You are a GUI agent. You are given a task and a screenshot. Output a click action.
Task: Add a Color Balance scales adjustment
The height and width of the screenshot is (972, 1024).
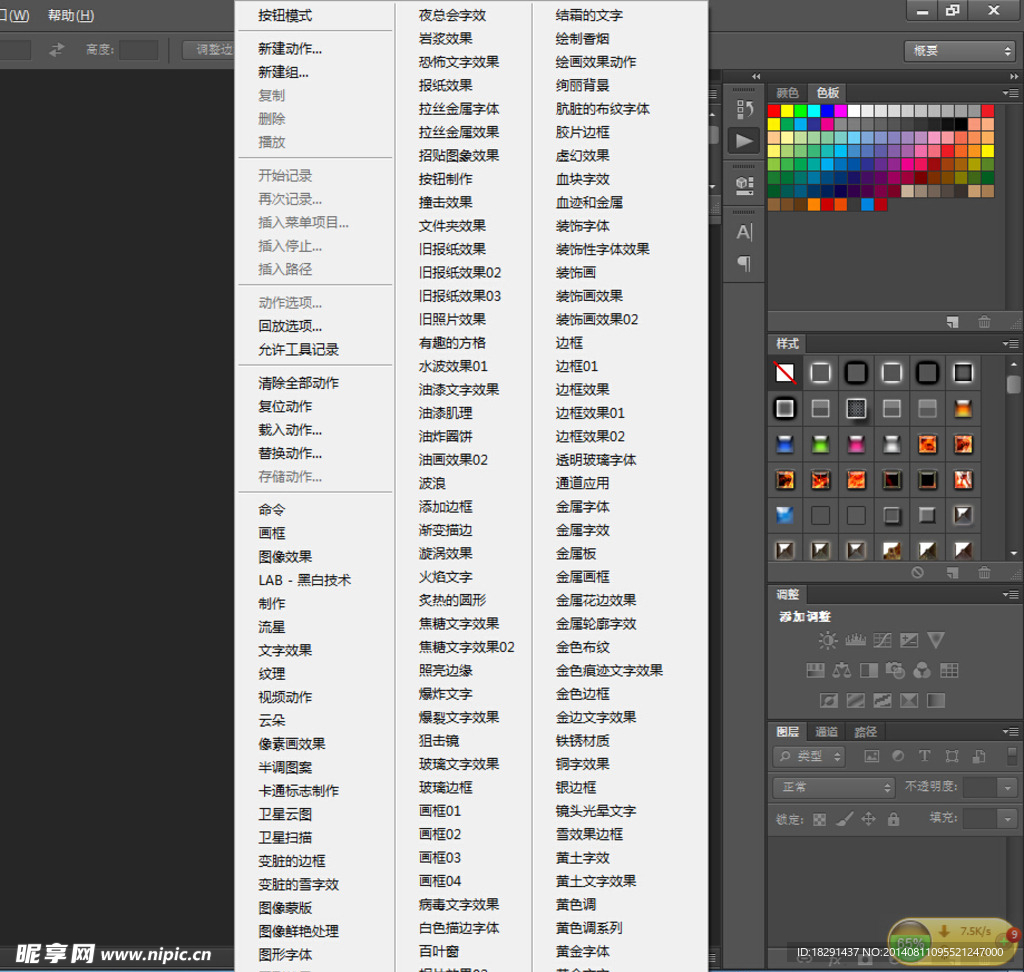pyautogui.click(x=842, y=670)
